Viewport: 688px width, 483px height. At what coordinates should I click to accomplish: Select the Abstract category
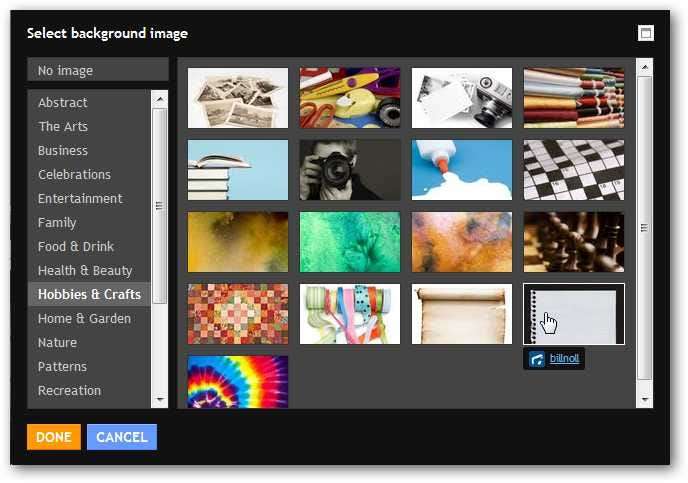click(89, 102)
